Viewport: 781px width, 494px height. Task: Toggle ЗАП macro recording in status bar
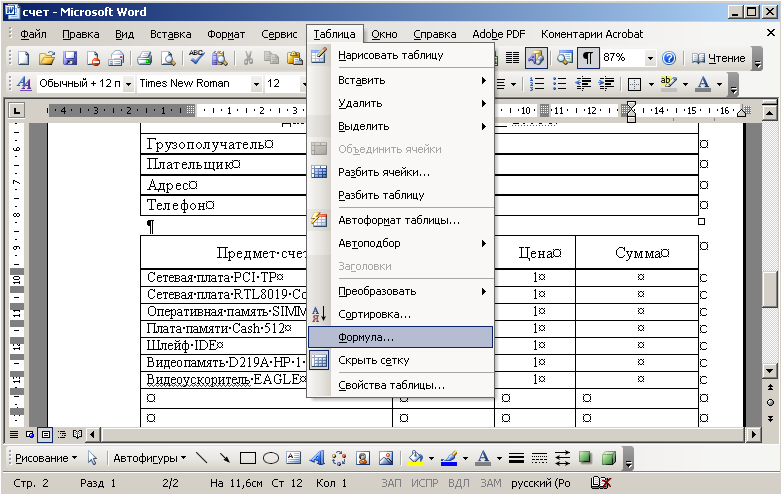point(391,483)
